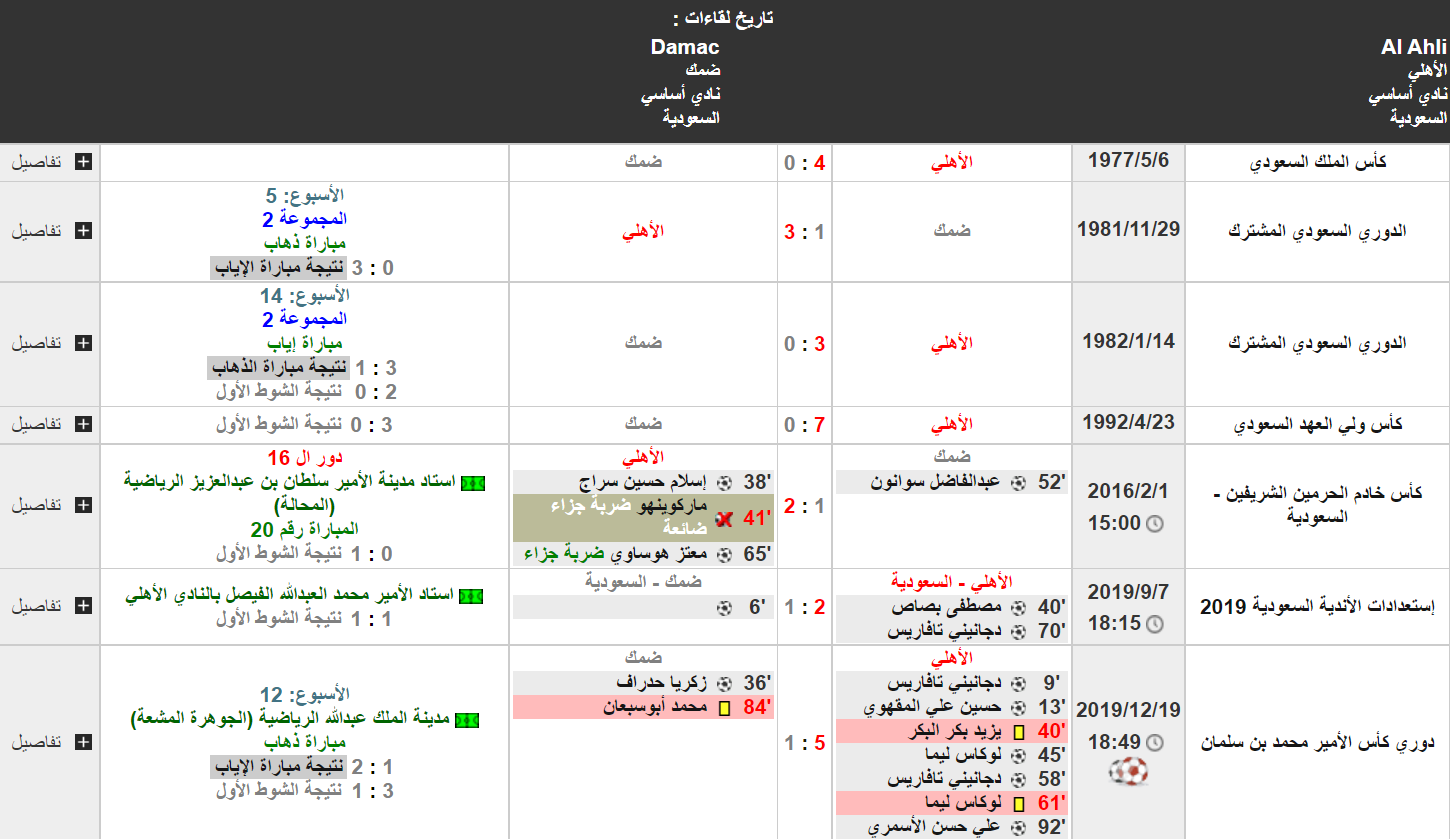Viewport: 1450px width, 839px height.
Task: Click الأسبوع: 14 week label
Action: (x=303, y=297)
